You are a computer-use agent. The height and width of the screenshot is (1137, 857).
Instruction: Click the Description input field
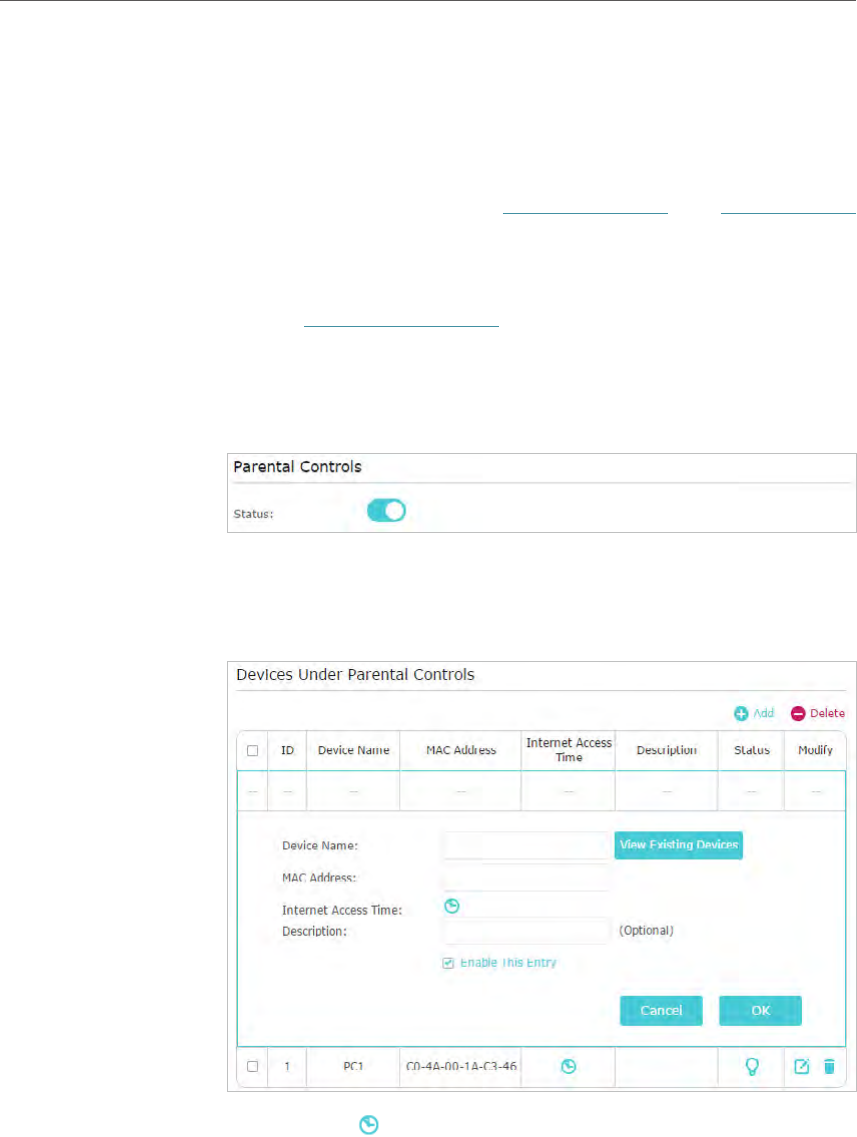526,931
